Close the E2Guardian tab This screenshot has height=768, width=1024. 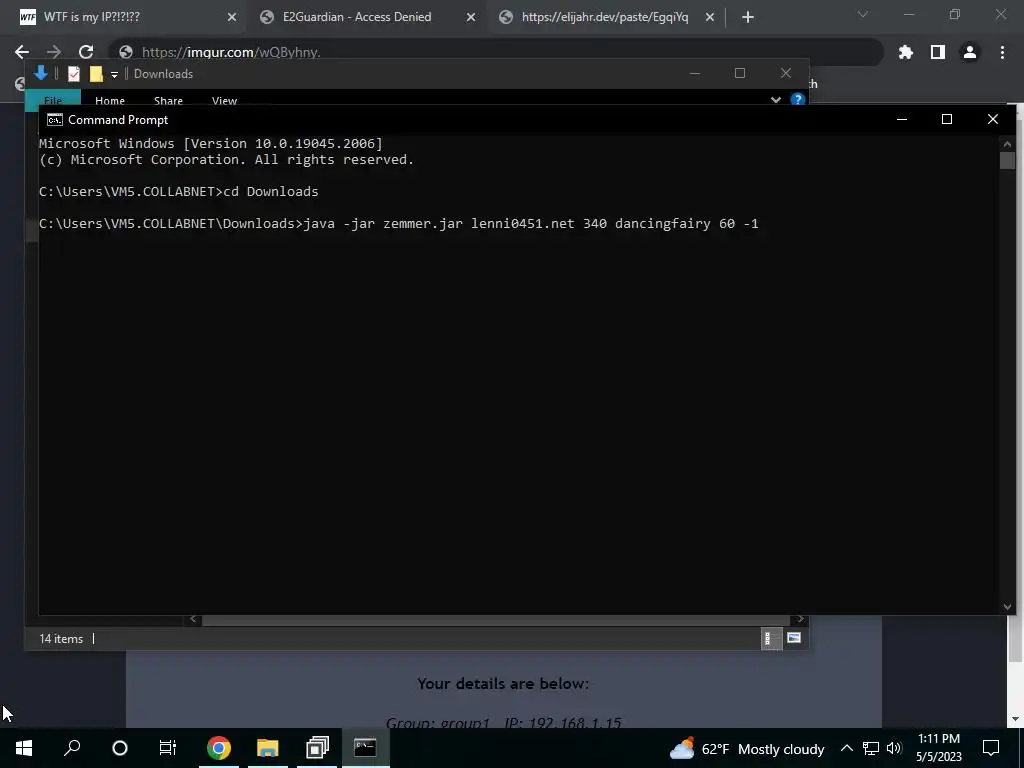click(471, 18)
